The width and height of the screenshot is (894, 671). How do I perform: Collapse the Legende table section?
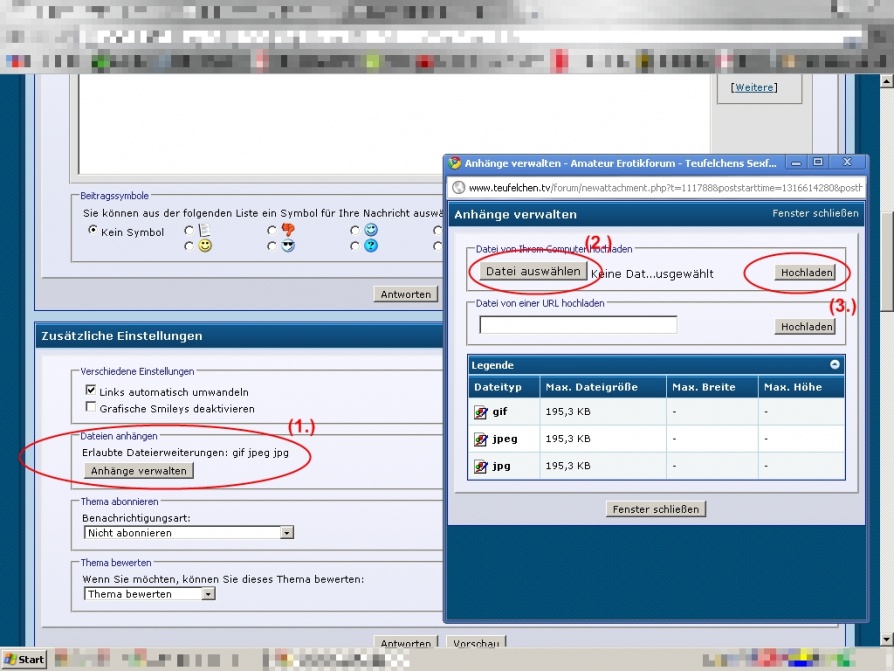835,365
